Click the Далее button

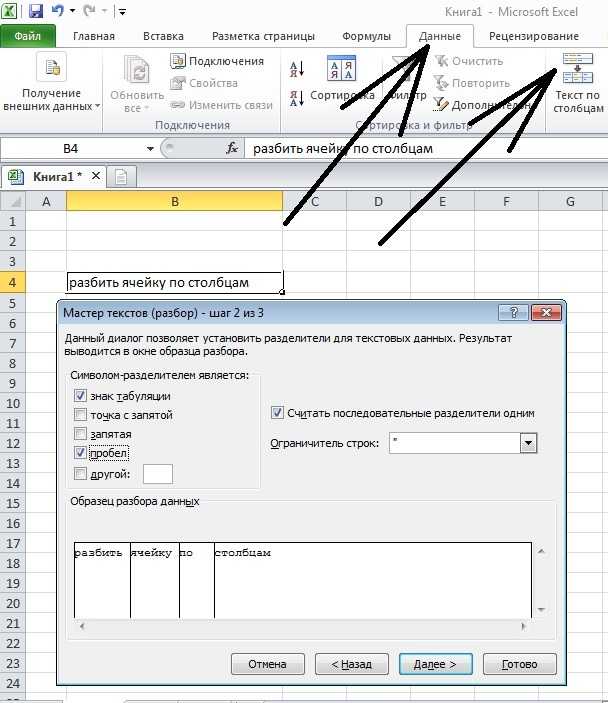point(435,664)
